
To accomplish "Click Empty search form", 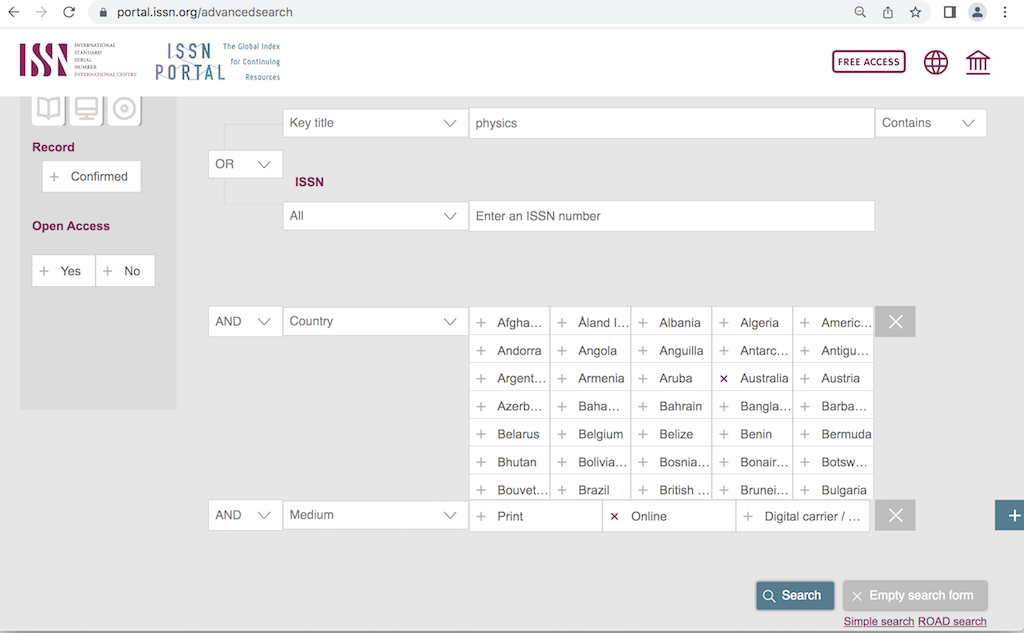I will (x=914, y=595).
